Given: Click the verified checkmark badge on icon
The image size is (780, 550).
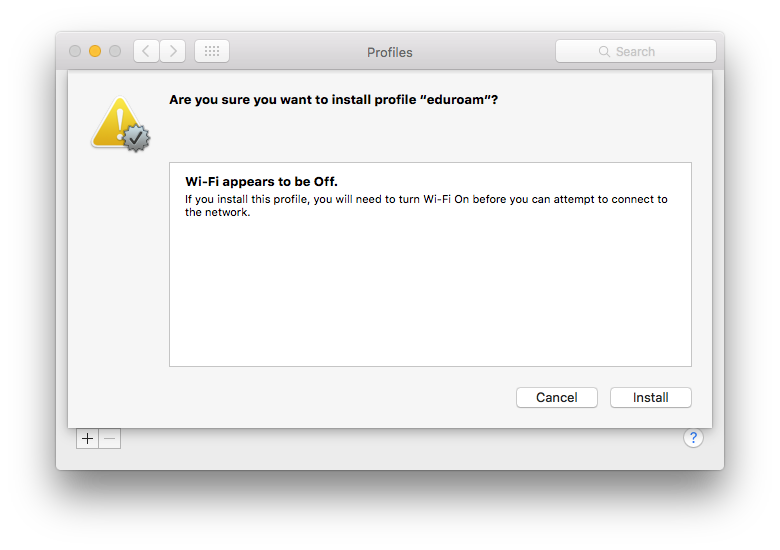Looking at the screenshot, I should 136,138.
